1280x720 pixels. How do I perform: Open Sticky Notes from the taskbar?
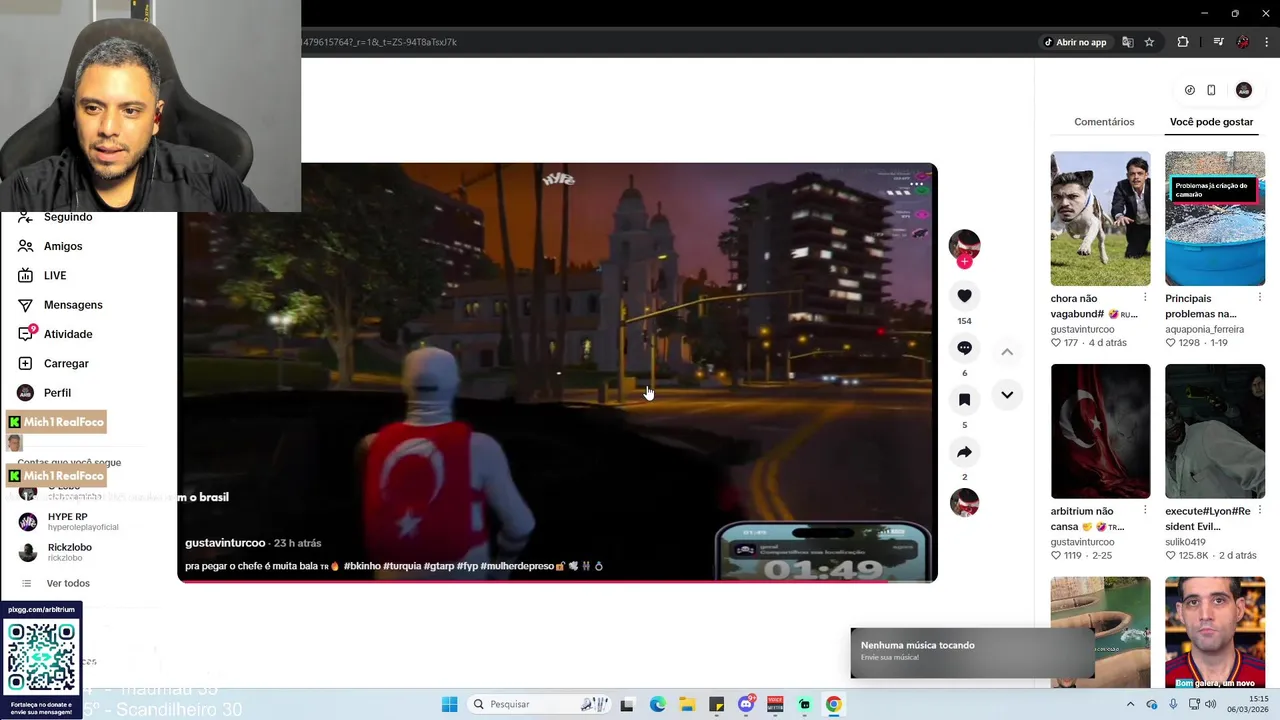coord(716,704)
